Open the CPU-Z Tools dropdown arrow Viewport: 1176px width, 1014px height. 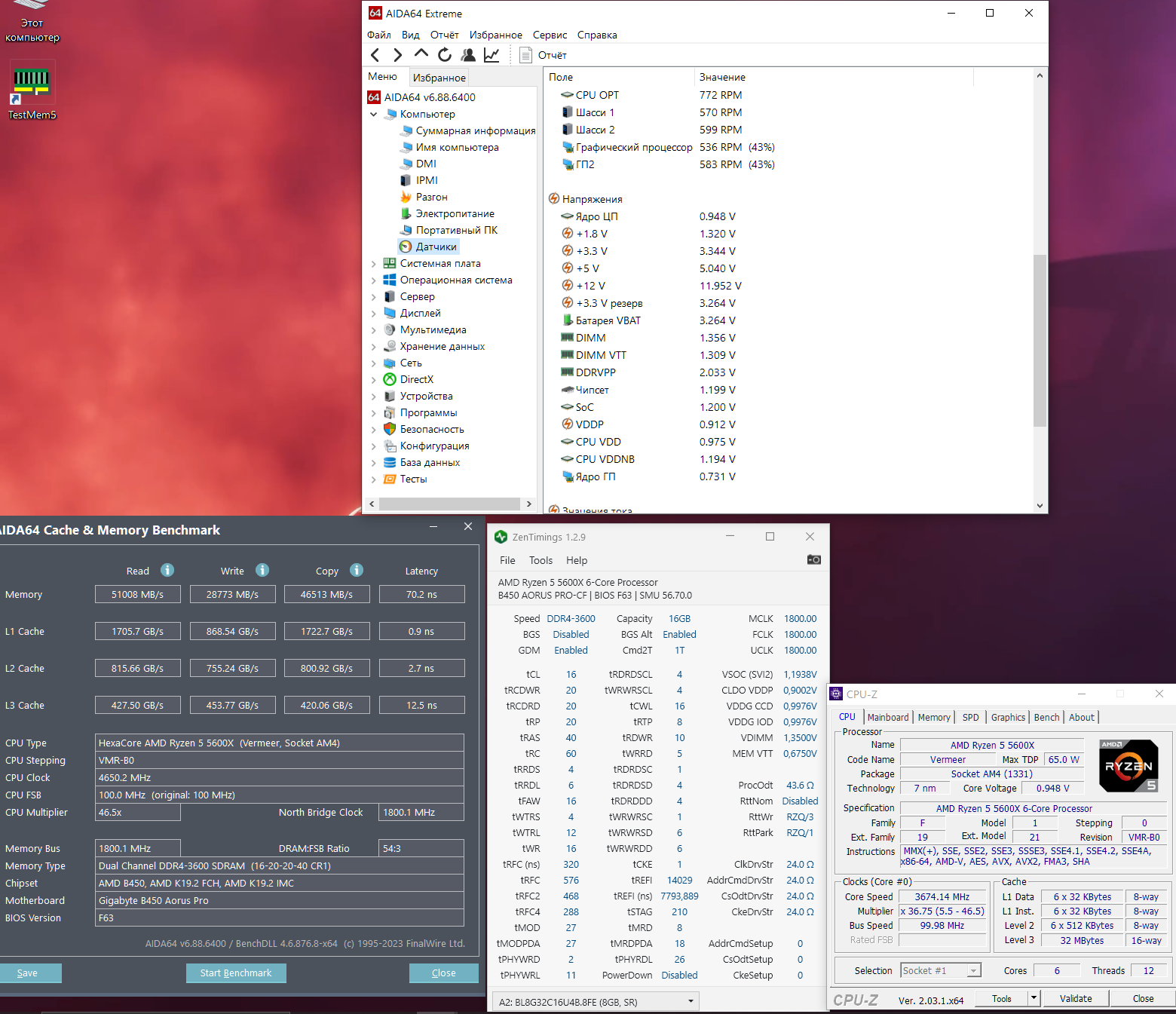point(1034,998)
